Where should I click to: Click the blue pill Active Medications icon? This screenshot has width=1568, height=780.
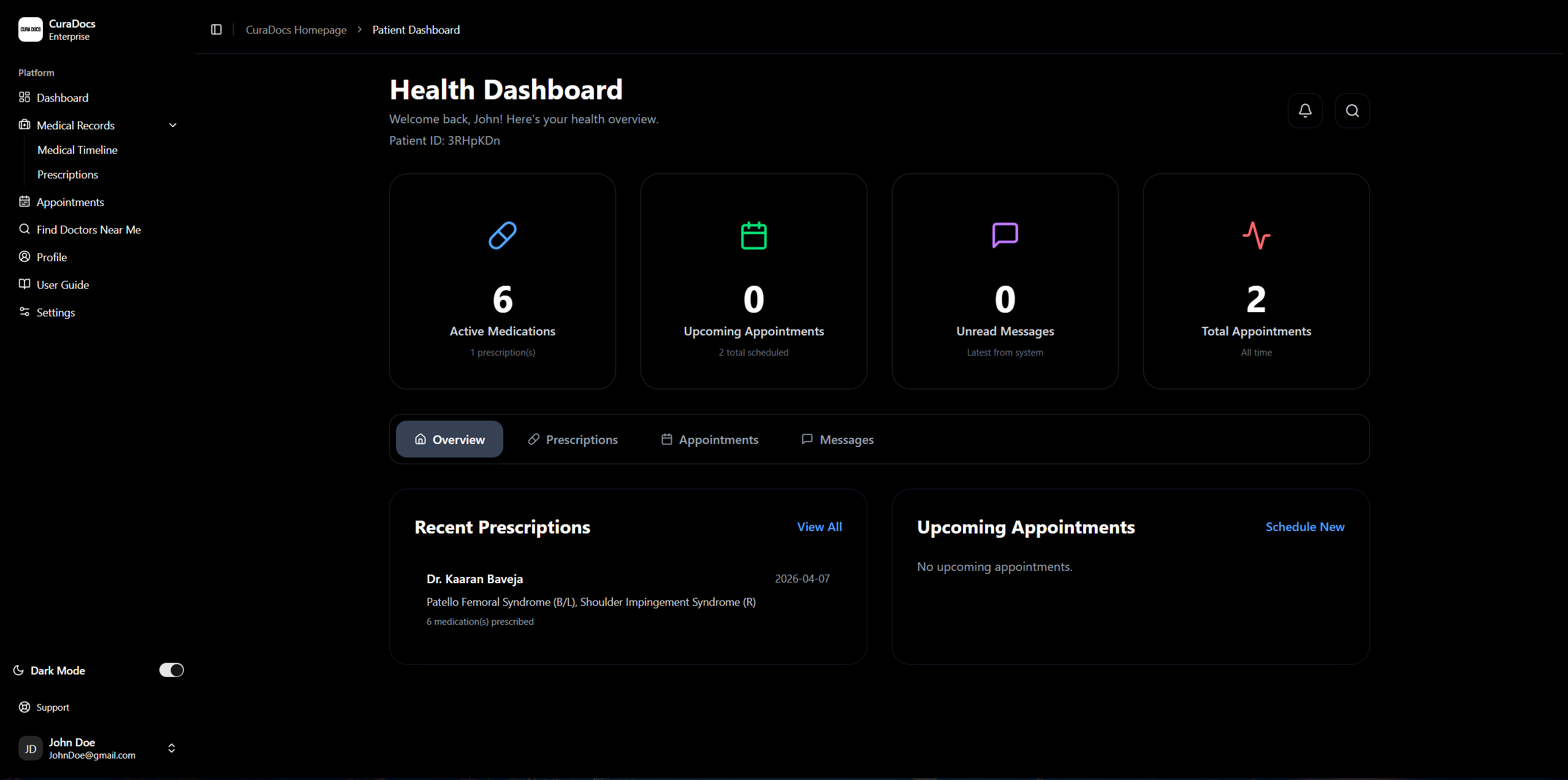503,235
